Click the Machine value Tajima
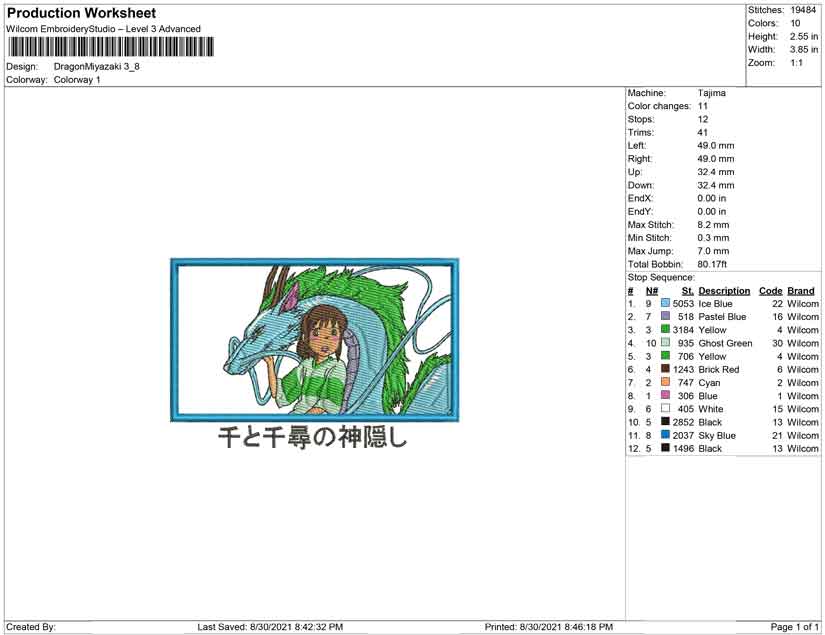 [x=712, y=93]
